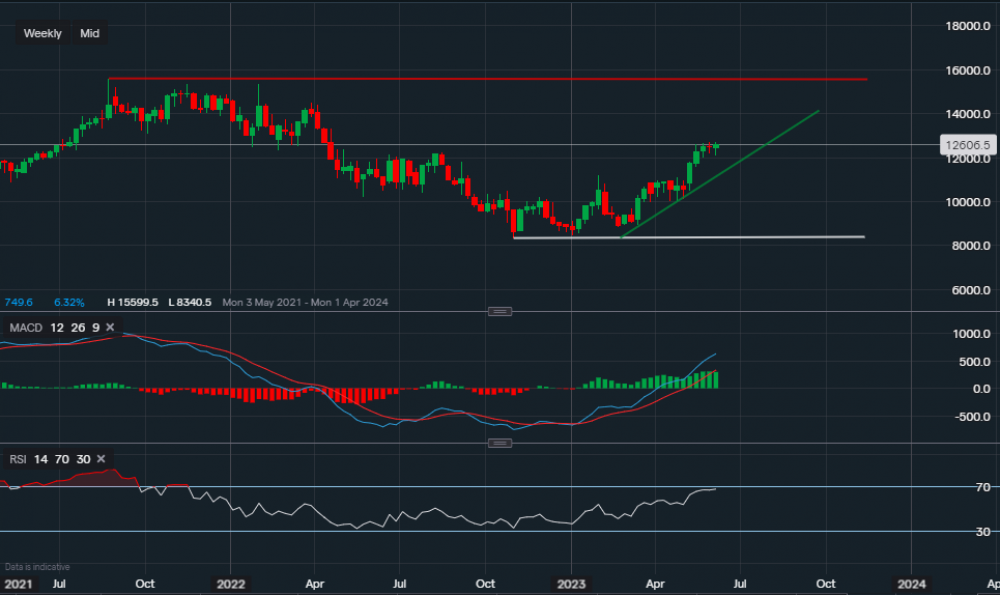Click the current price label 12606.5
Image resolution: width=1000 pixels, height=595 pixels.
coord(966,145)
